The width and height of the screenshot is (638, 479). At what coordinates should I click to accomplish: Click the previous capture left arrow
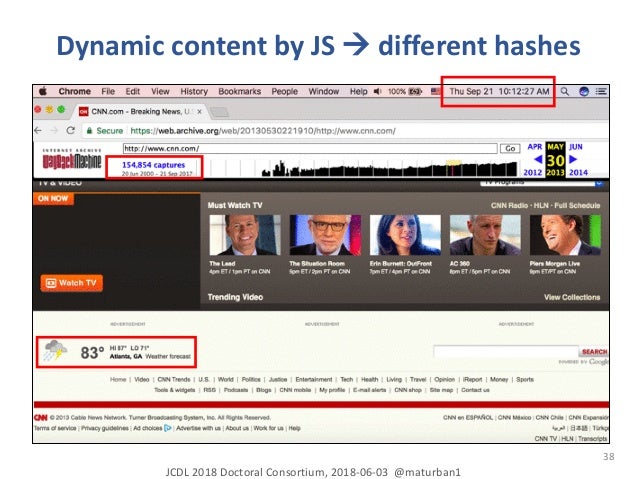tap(538, 159)
